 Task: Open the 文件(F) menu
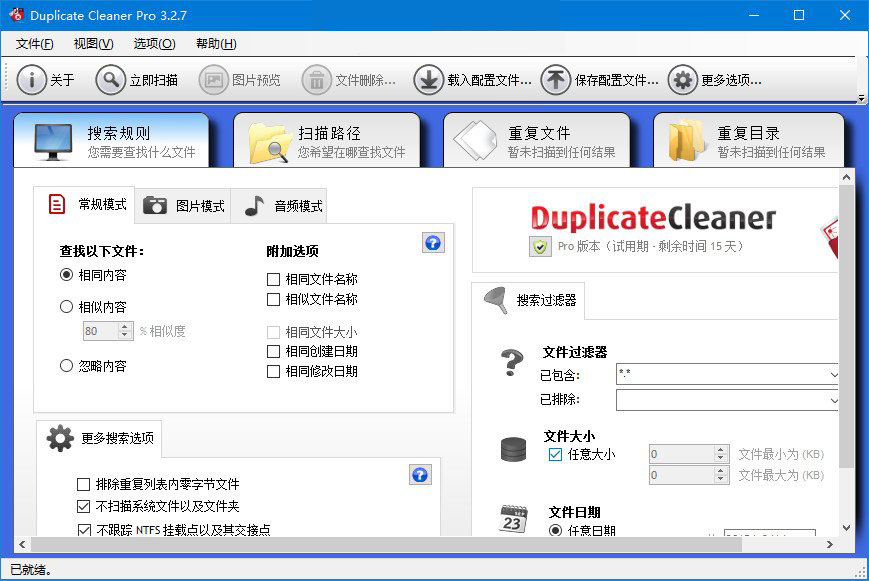[34, 44]
